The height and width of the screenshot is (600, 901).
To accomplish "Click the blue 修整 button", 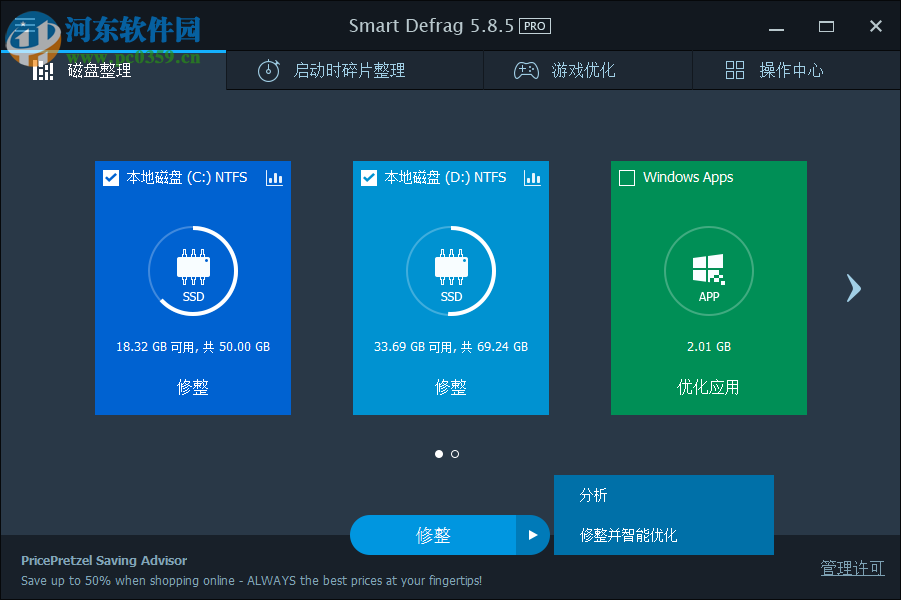I will tap(435, 535).
